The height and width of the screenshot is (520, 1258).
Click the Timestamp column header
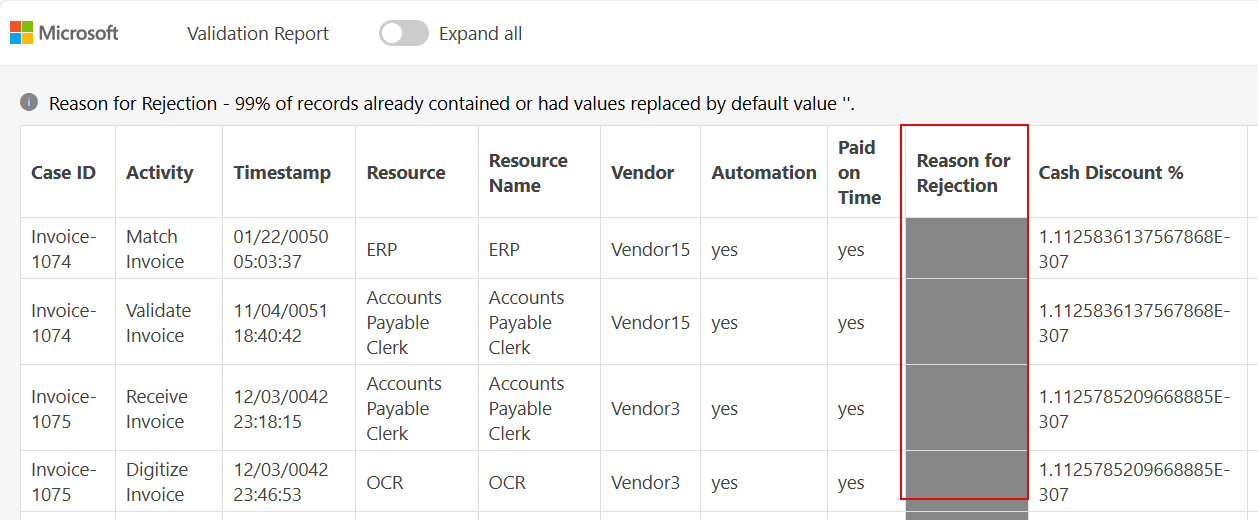pyautogui.click(x=282, y=173)
